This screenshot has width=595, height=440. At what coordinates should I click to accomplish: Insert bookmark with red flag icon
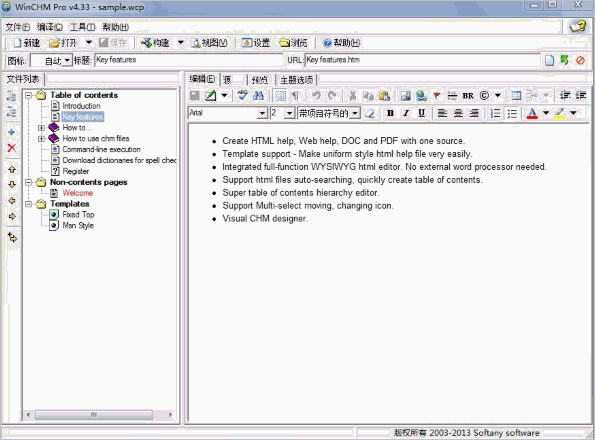(437, 96)
